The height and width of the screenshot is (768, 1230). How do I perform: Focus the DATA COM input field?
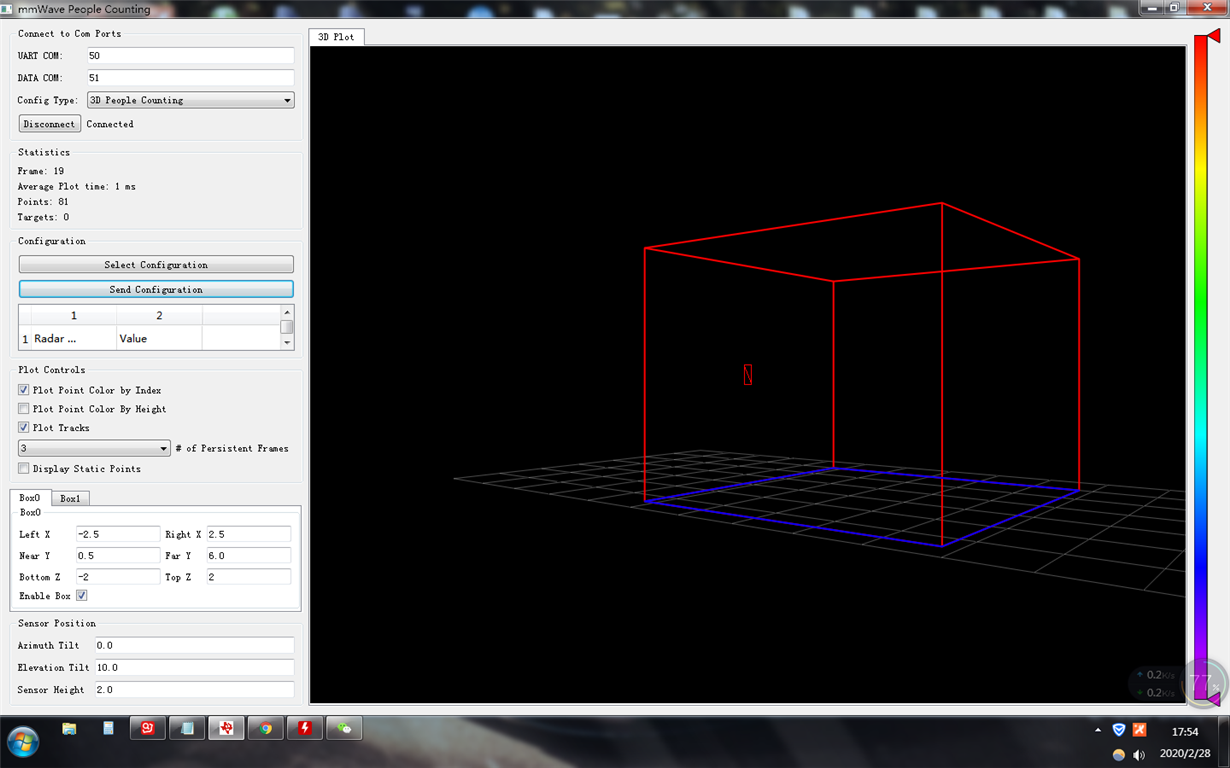(190, 78)
